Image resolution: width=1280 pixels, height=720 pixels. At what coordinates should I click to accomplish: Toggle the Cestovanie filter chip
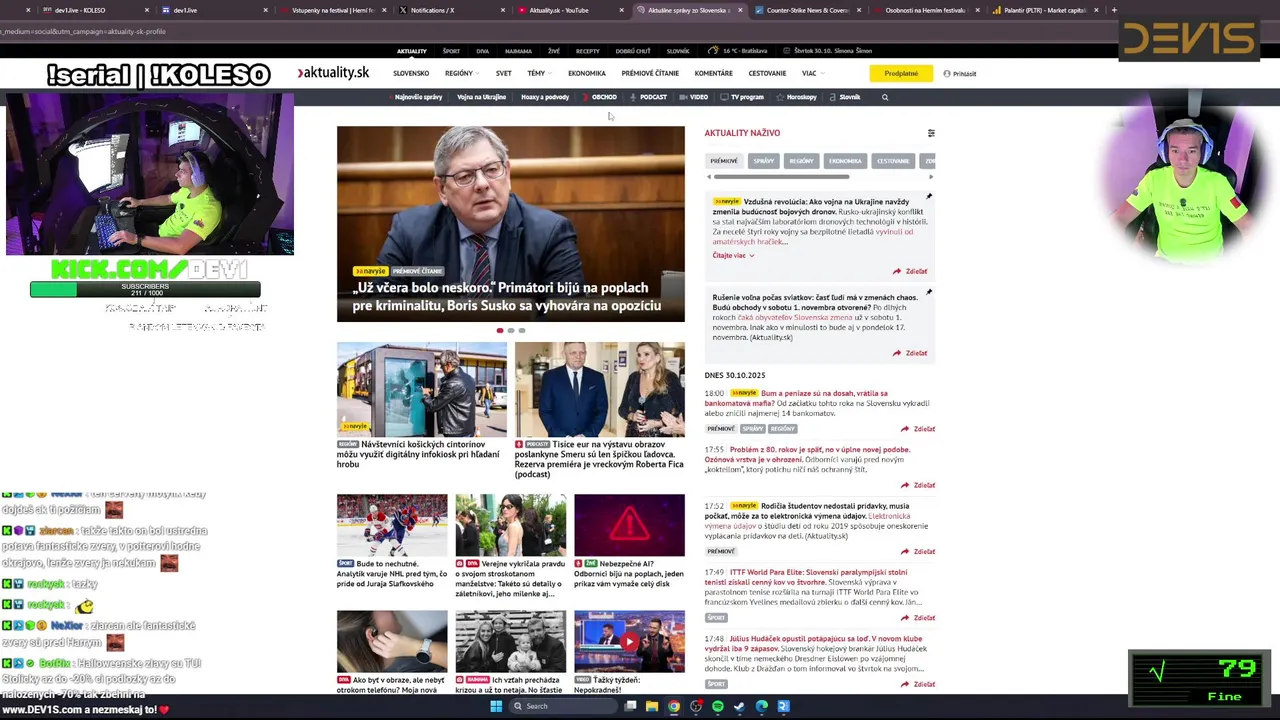[893, 161]
